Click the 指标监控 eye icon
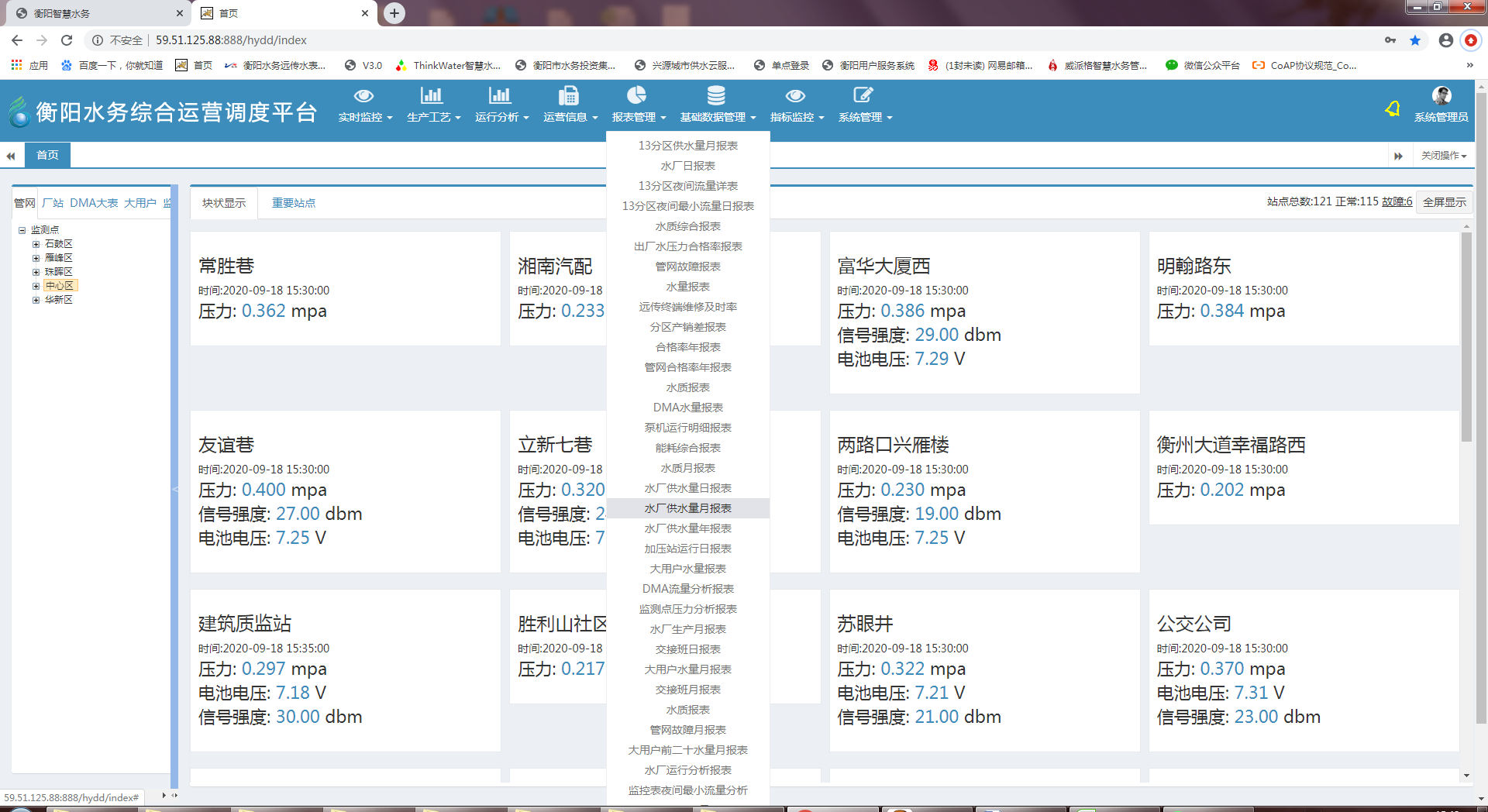This screenshot has width=1488, height=812. coord(795,96)
